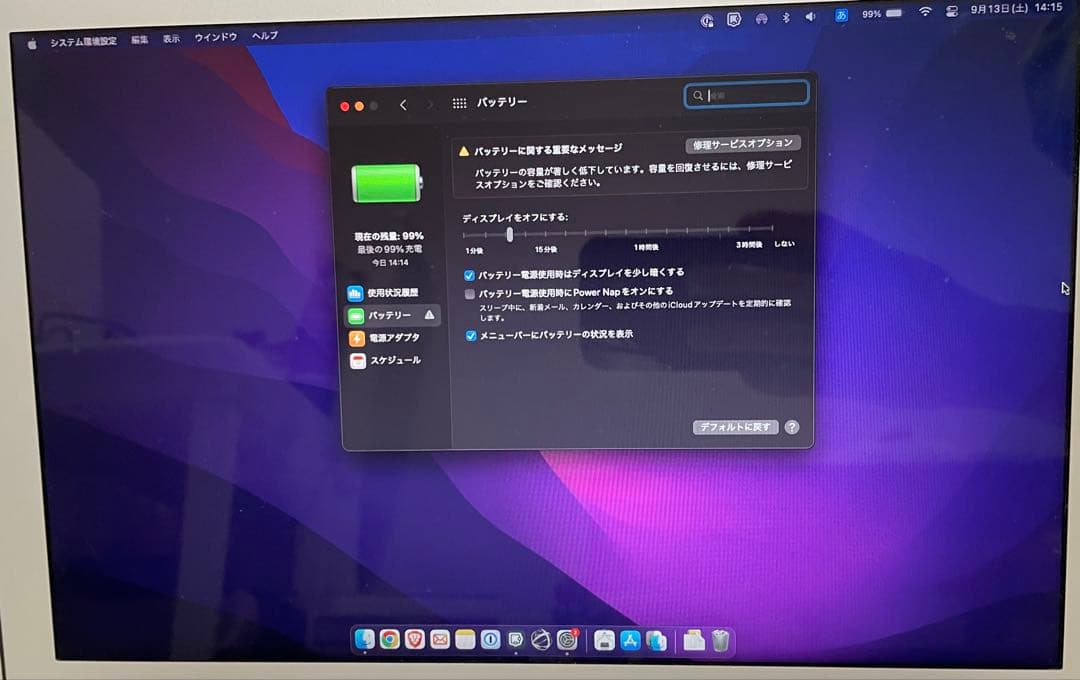Screen dimensions: 1080x680
Task: Click the show-all-preferences grid icon
Action: pos(458,101)
